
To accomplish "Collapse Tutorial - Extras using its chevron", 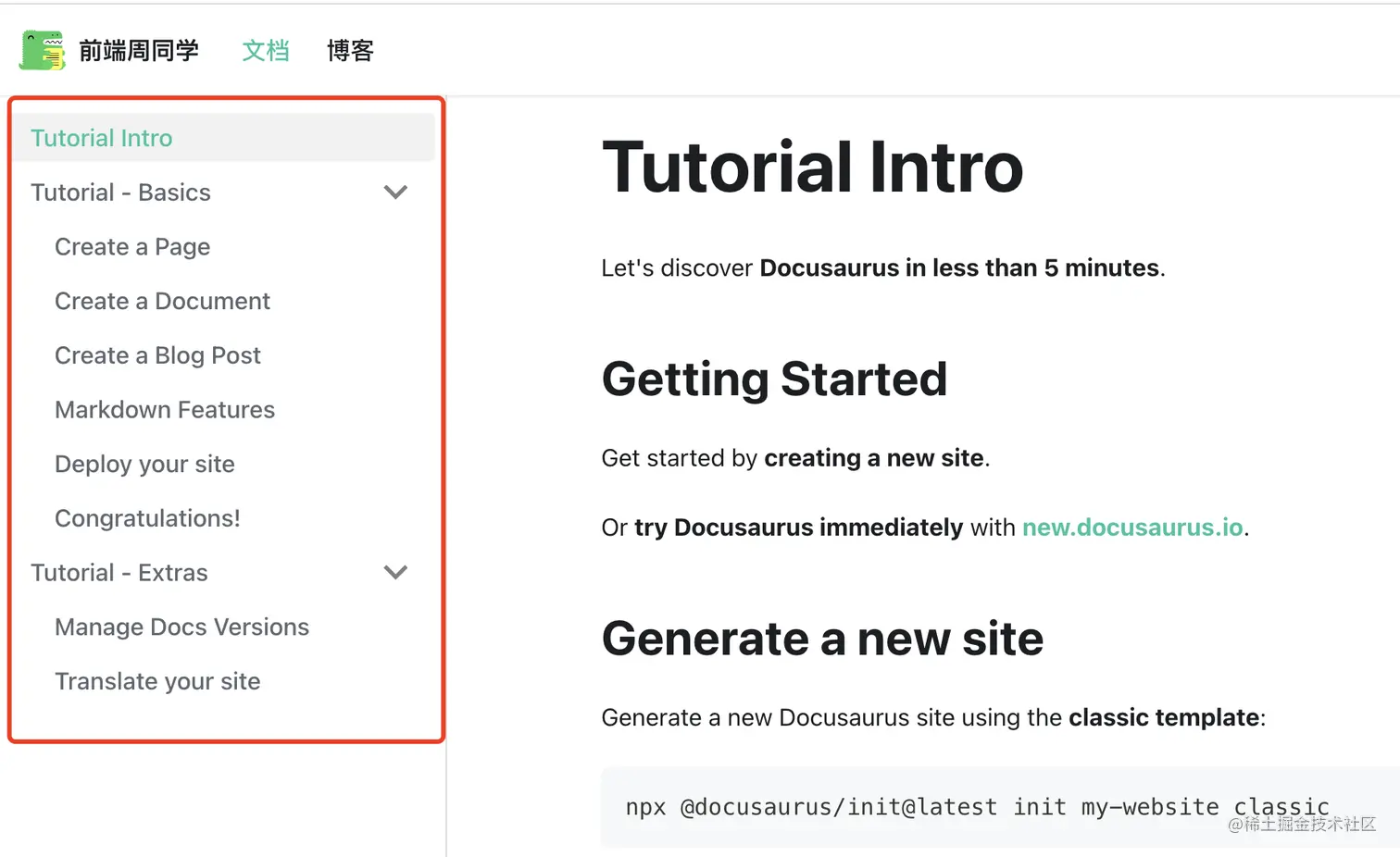I will click(x=395, y=573).
